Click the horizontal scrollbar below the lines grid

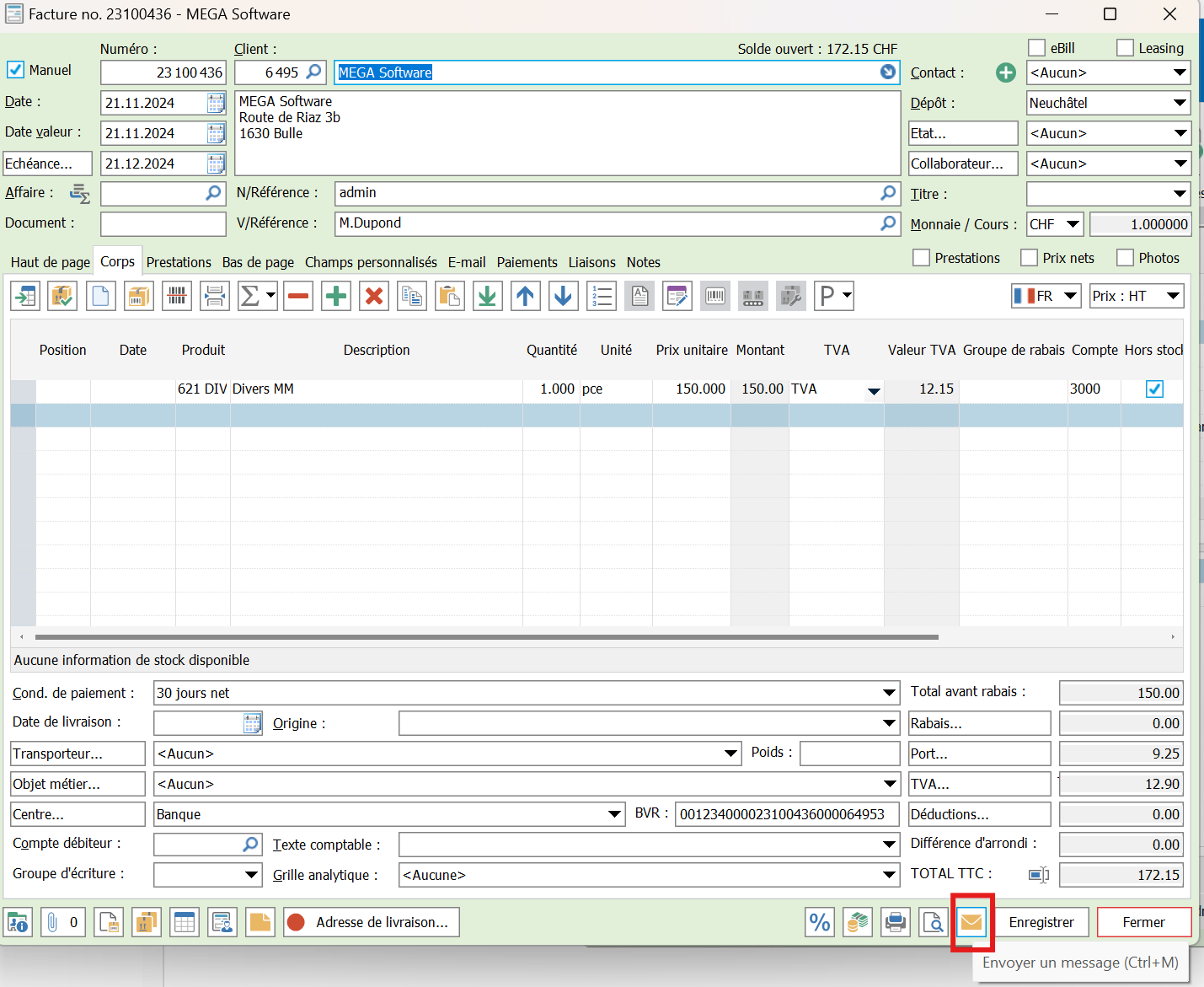487,637
